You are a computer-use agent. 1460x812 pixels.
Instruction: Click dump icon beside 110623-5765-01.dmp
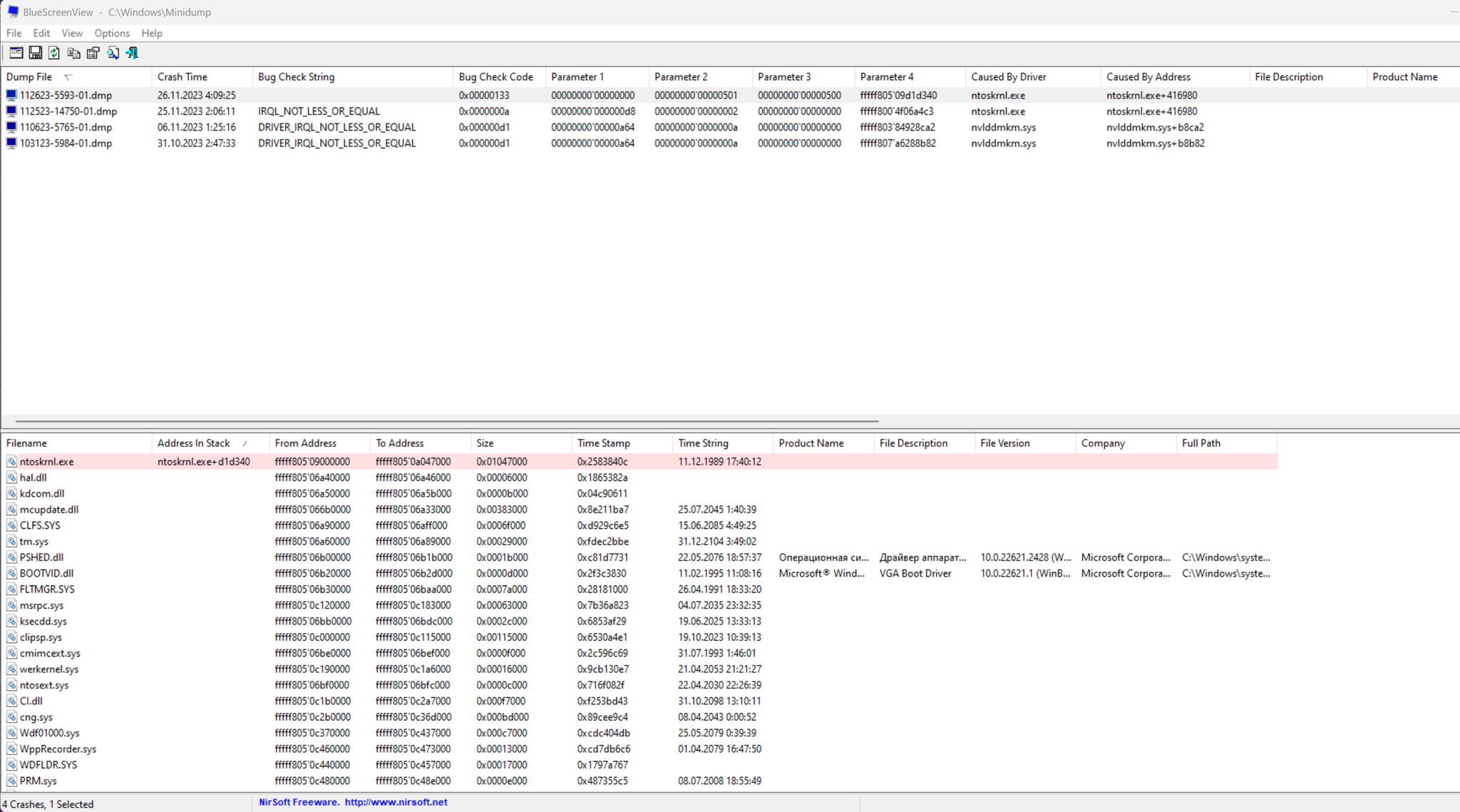[x=11, y=127]
